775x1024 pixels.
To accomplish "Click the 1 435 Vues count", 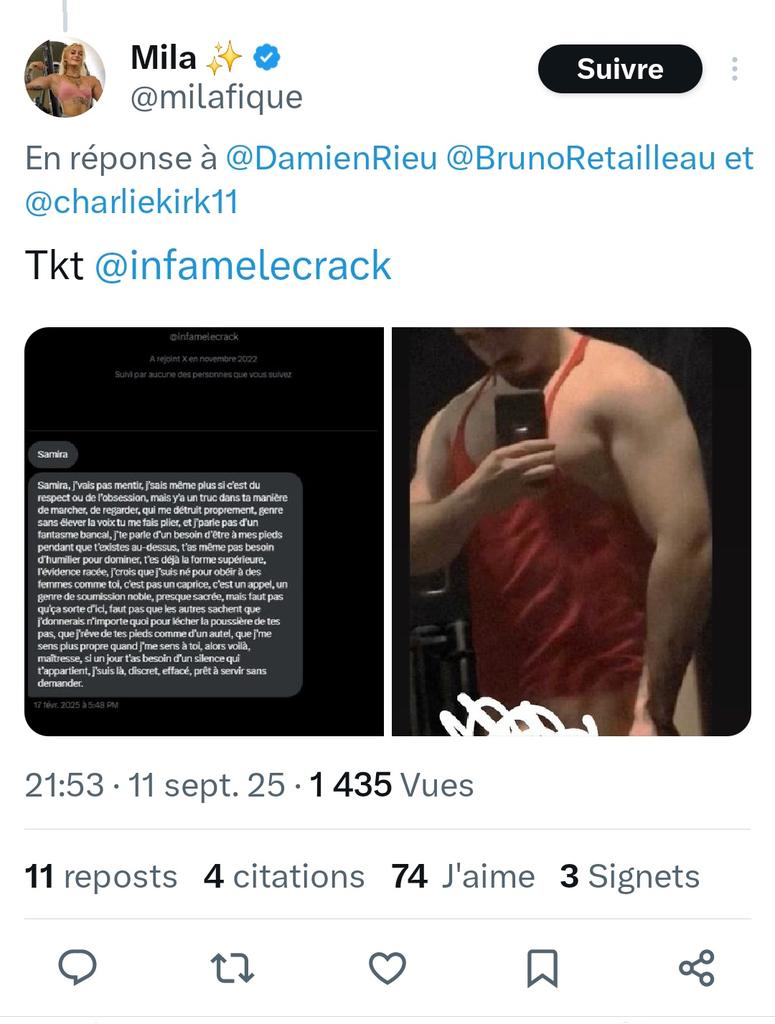I will (x=392, y=785).
